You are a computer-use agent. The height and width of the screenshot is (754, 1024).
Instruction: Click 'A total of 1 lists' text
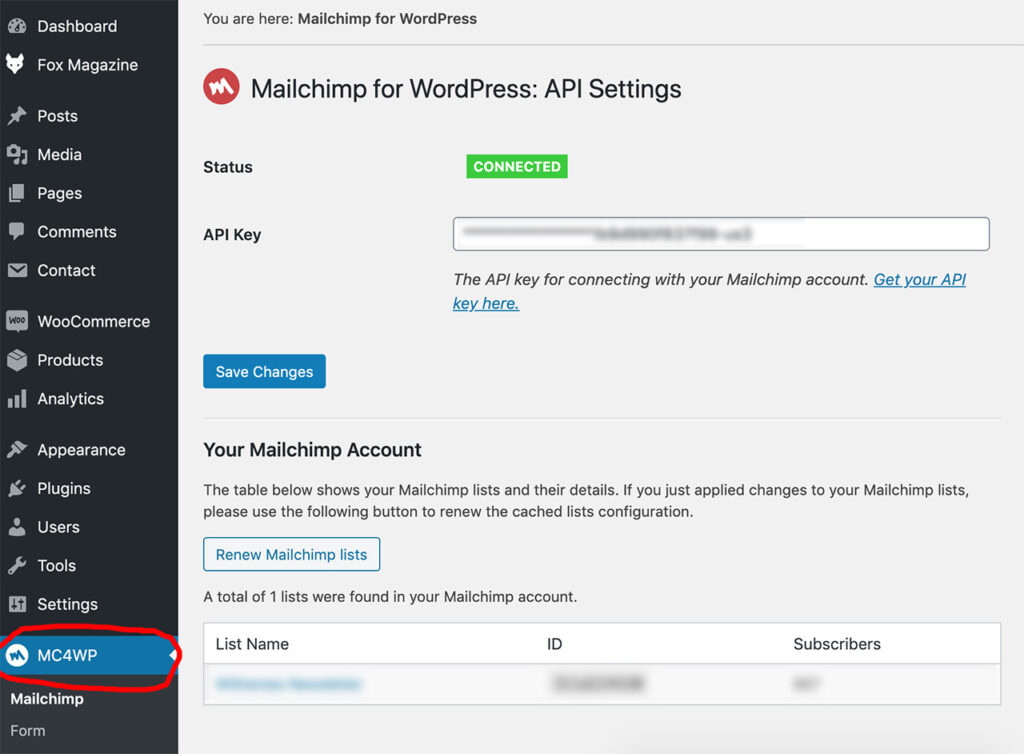(x=390, y=597)
